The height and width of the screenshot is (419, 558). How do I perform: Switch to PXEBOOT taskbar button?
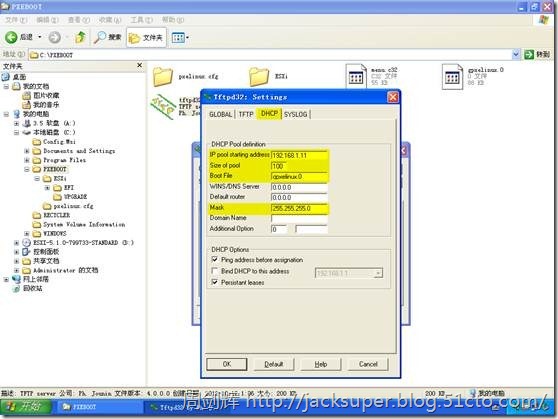99,407
